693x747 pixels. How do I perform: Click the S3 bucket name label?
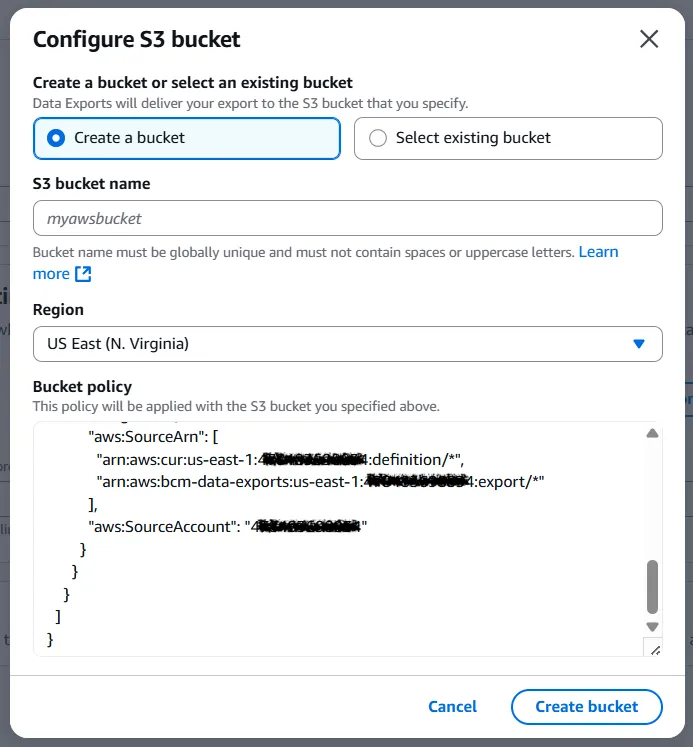click(92, 184)
